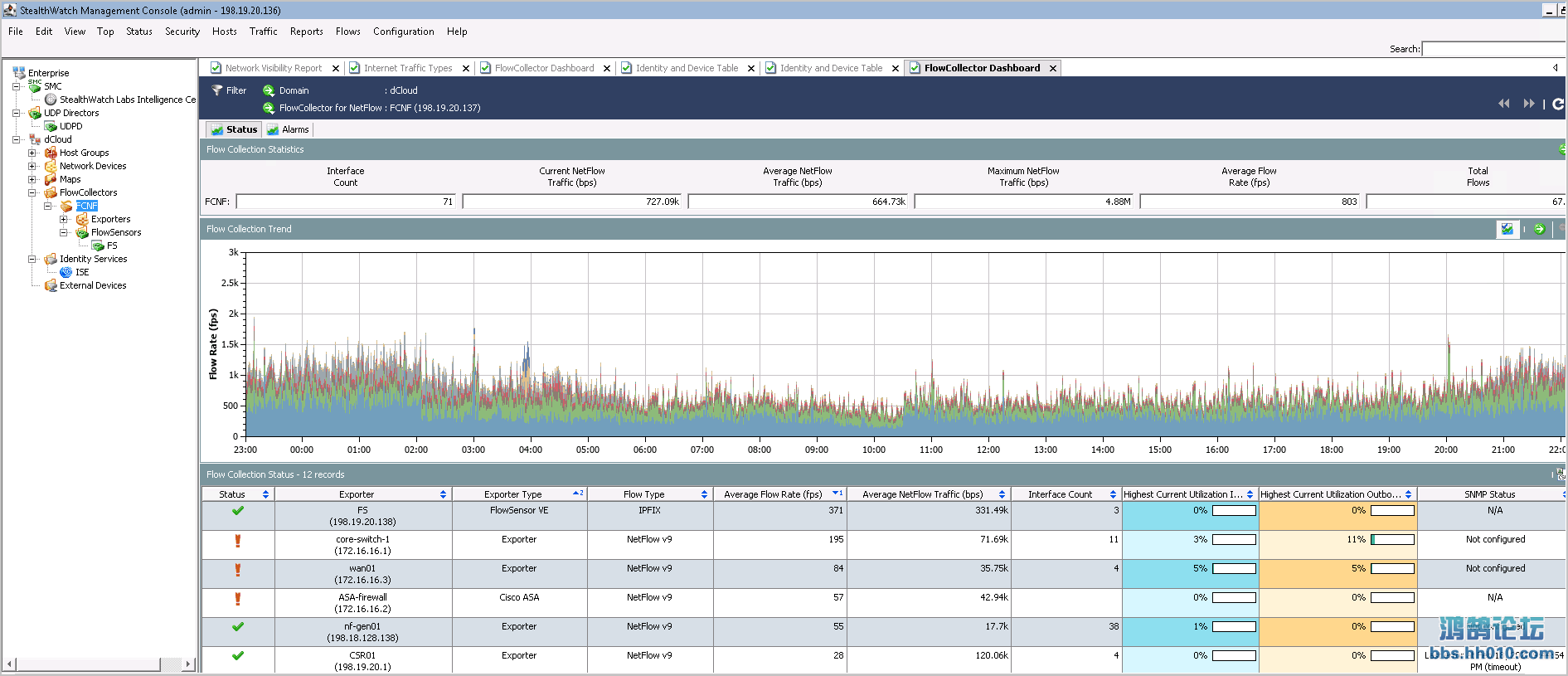Open the Reports menu
The height and width of the screenshot is (676, 1568).
pyautogui.click(x=307, y=32)
